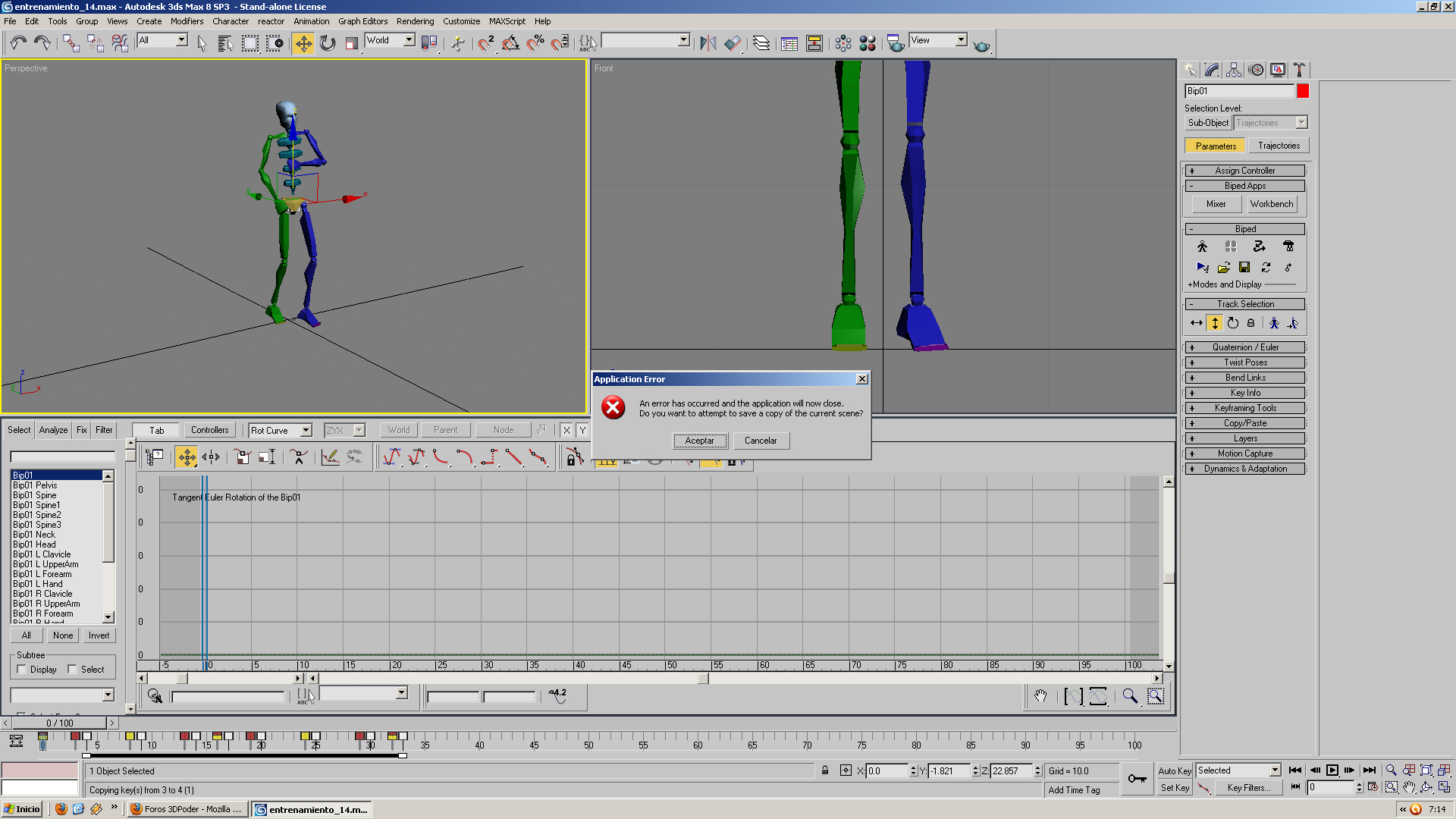
Task: Click the Select and Rotate tool
Action: pos(328,43)
